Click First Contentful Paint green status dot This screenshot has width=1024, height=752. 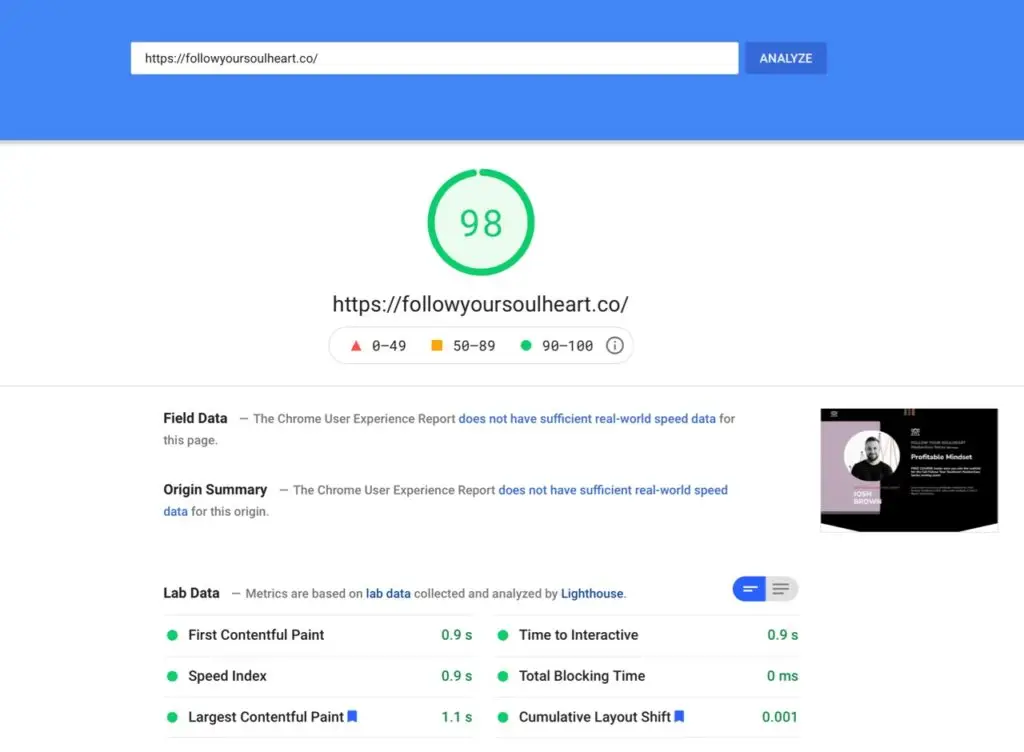point(172,635)
